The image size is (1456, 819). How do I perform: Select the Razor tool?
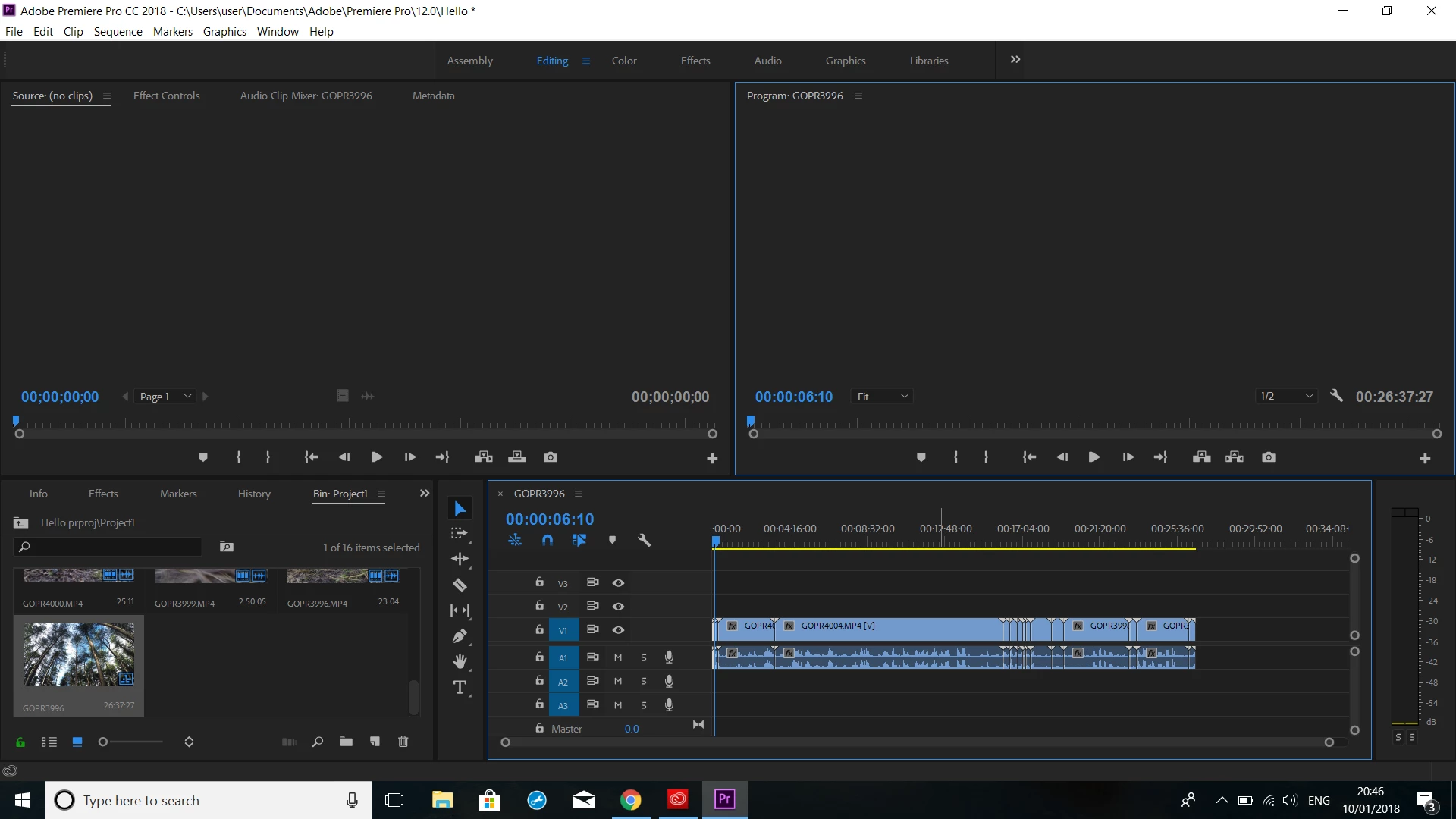(460, 585)
